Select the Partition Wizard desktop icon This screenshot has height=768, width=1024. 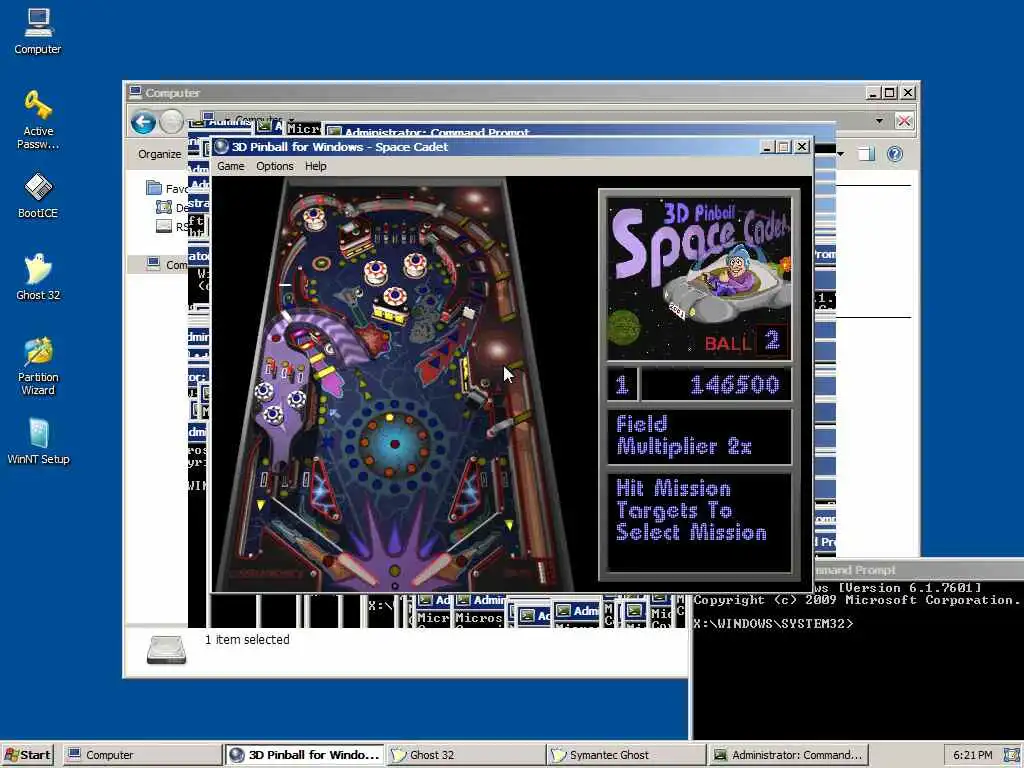pos(38,366)
